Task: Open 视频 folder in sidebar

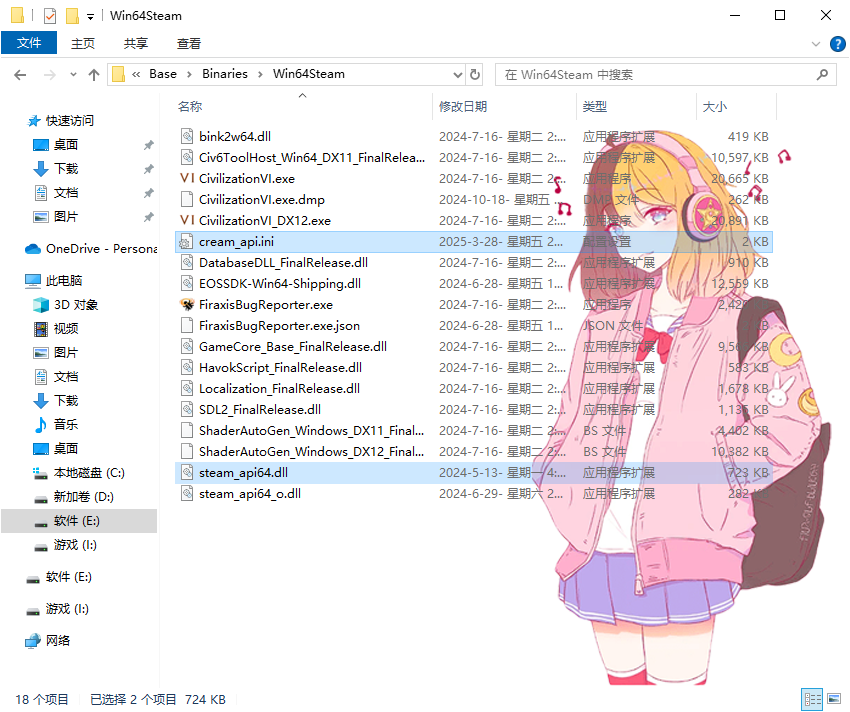Action: coord(66,329)
